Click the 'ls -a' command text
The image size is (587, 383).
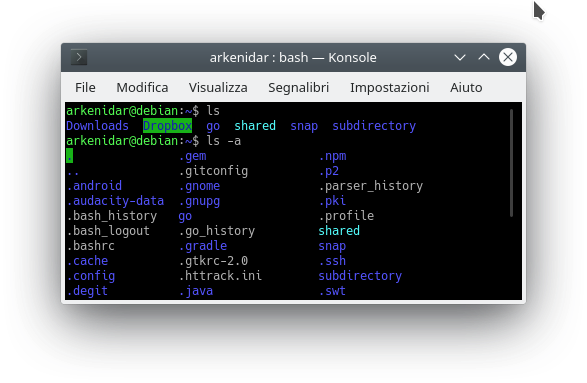(224, 141)
